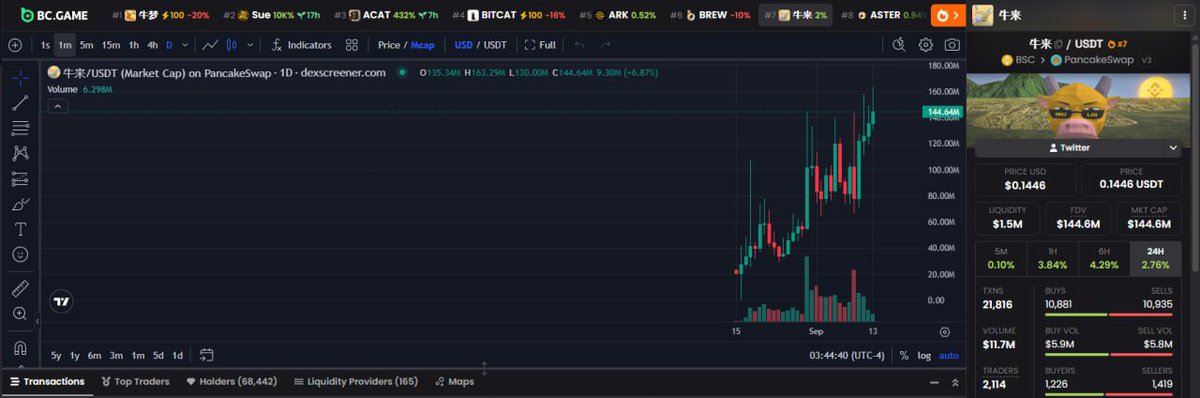Select the 6H stats period
Viewport: 1200px width, 398px height.
pyautogui.click(x=1103, y=259)
